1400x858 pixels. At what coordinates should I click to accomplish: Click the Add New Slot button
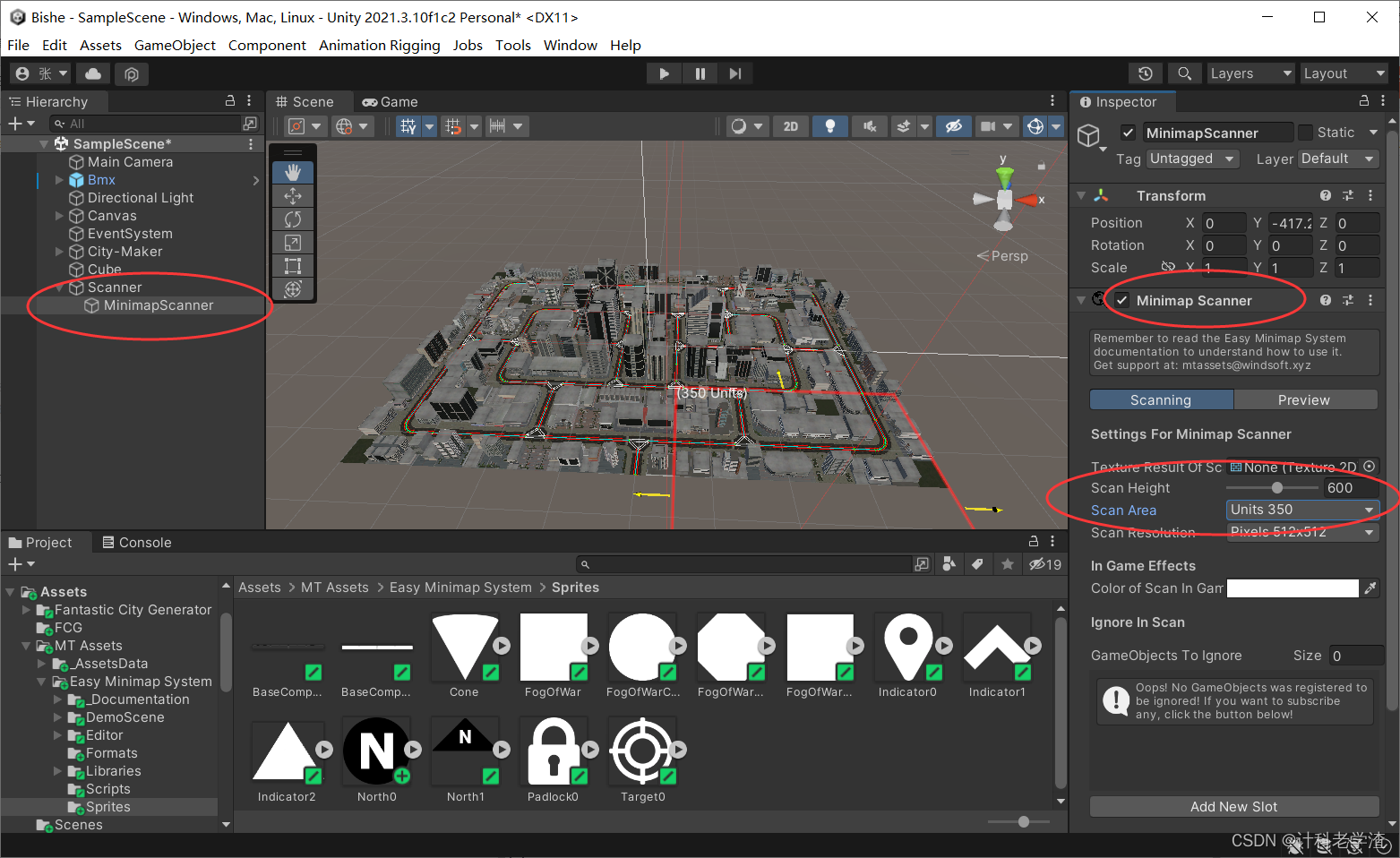(1233, 806)
